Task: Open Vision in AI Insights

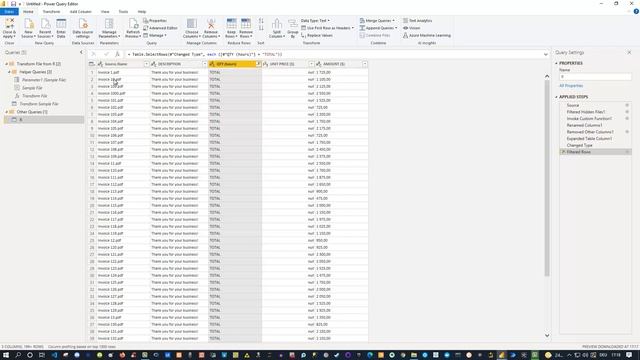Action: click(x=411, y=28)
